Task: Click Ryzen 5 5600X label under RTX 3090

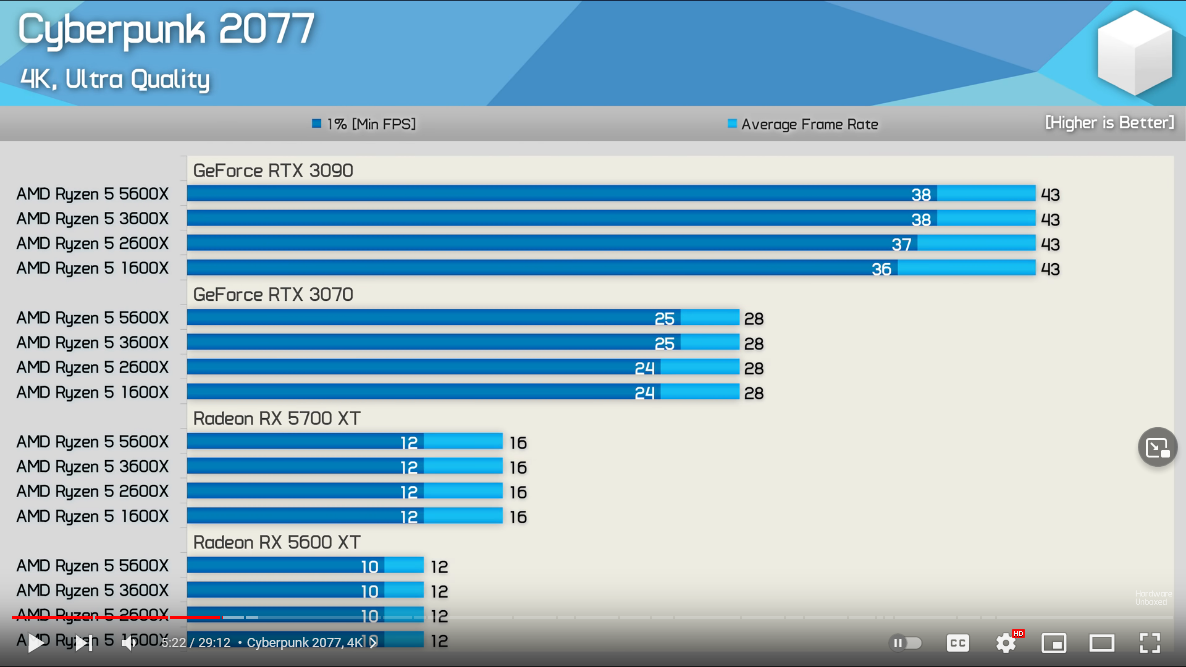Action: click(92, 194)
